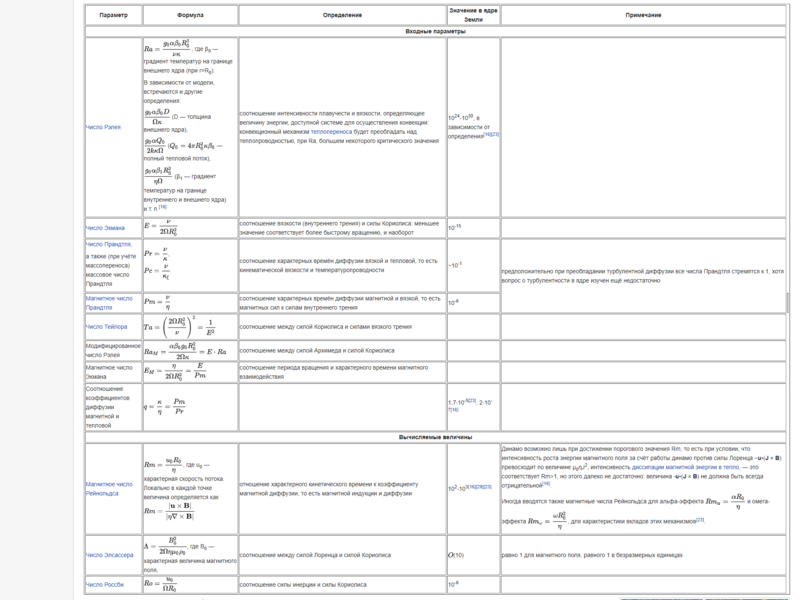Open the «теплопереноса» link in definition
Image resolution: width=800 pixels, height=600 pixels.
[331, 132]
